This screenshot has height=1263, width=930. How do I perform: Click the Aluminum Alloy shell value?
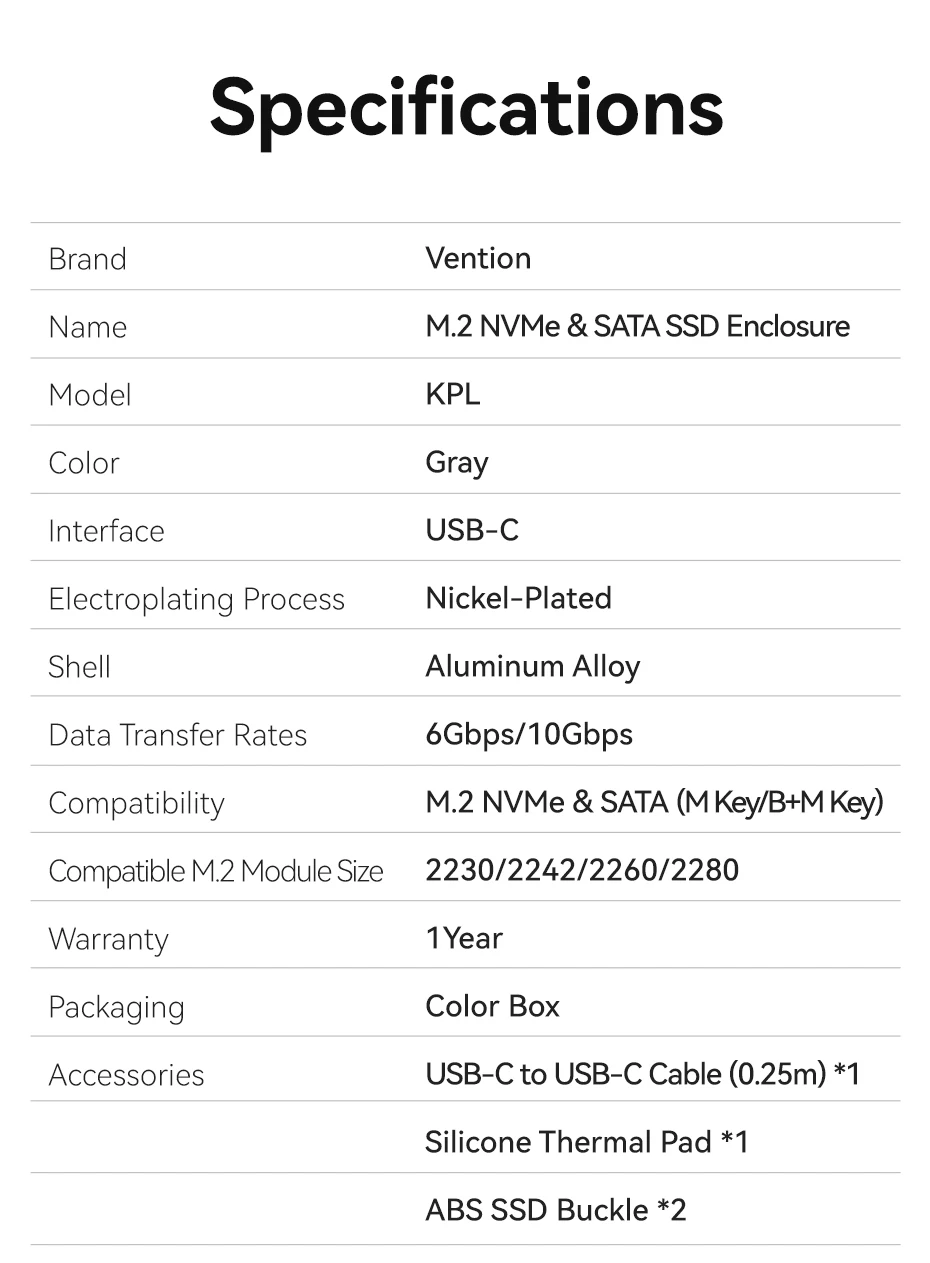point(532,666)
